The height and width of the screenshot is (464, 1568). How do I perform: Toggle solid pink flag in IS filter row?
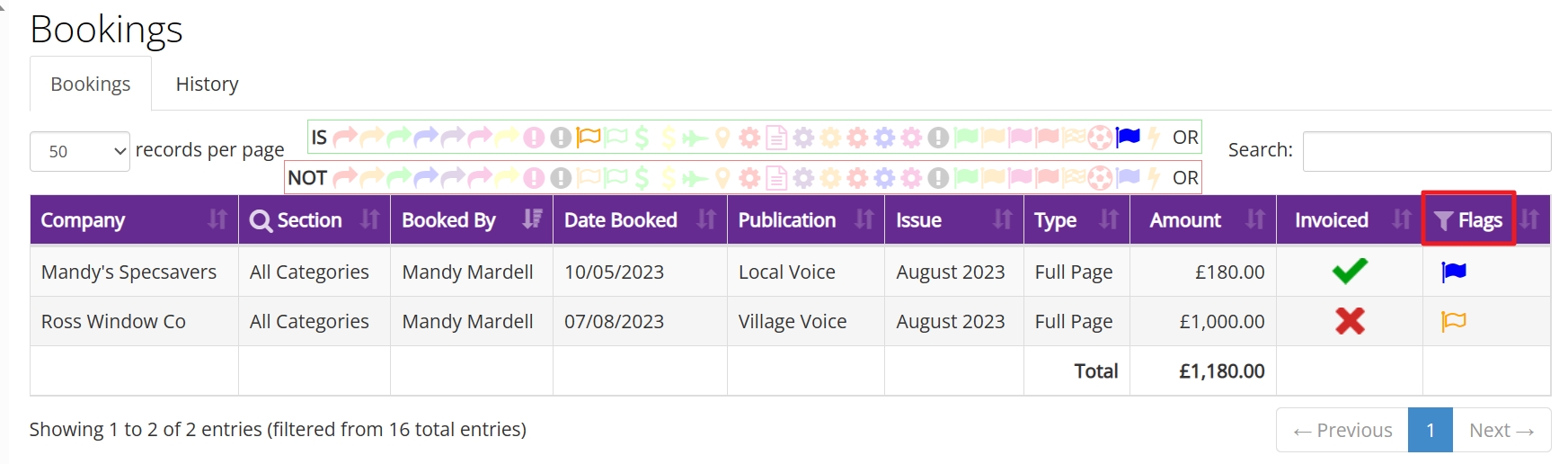pyautogui.click(x=1020, y=138)
